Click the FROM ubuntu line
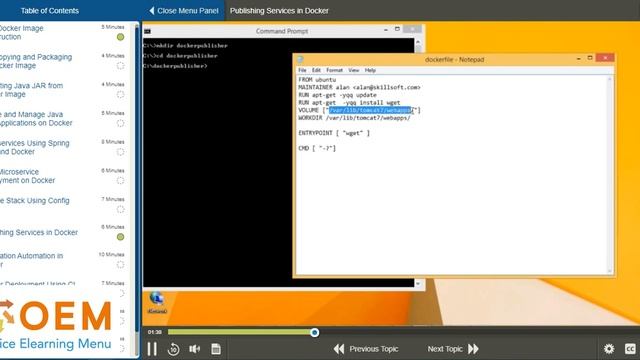 pos(317,80)
